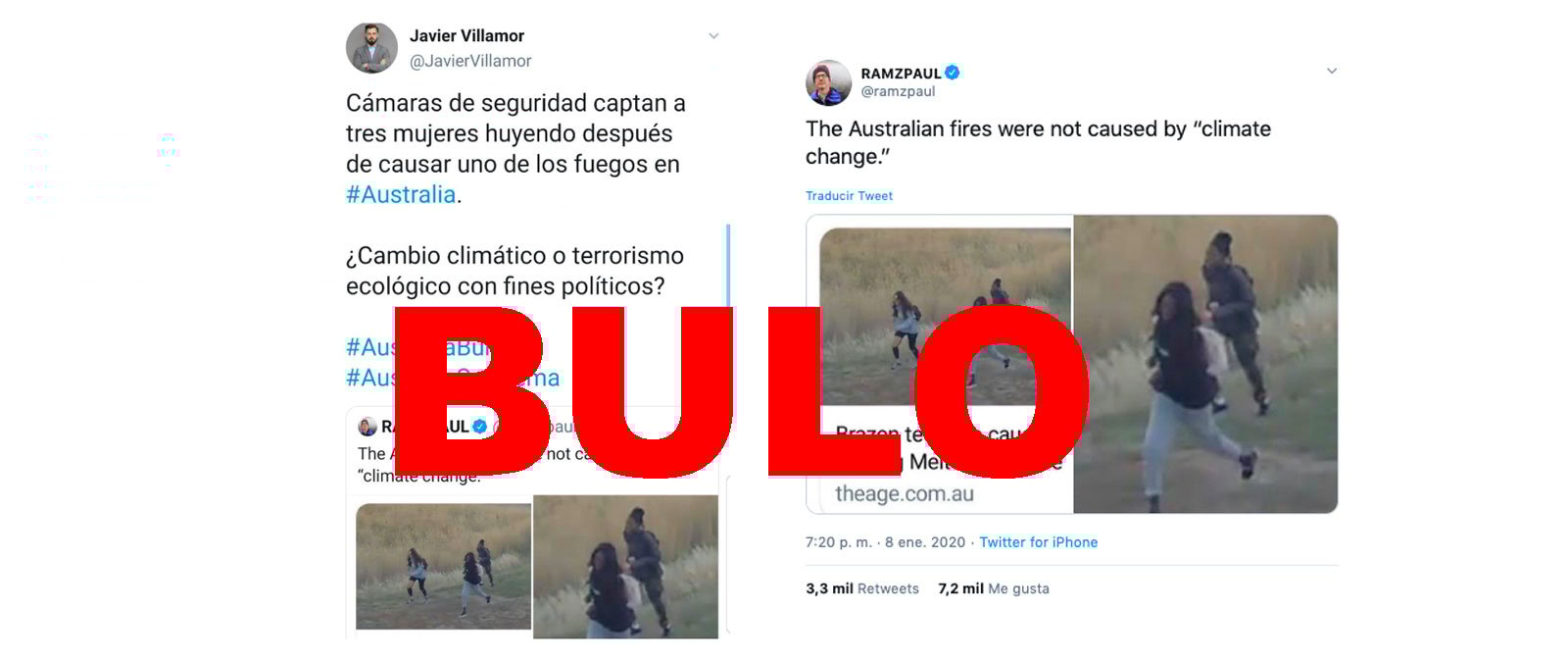Open the @JavierVillamor handle
The width and height of the screenshot is (1568, 662).
pos(470,61)
